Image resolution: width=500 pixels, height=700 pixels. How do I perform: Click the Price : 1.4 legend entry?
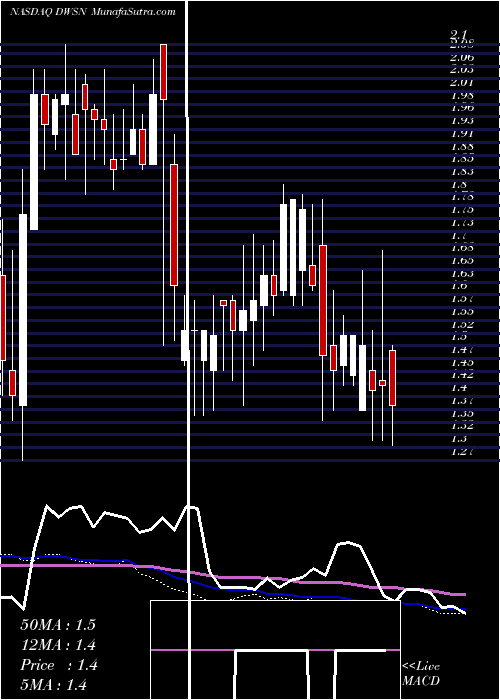click(58, 665)
